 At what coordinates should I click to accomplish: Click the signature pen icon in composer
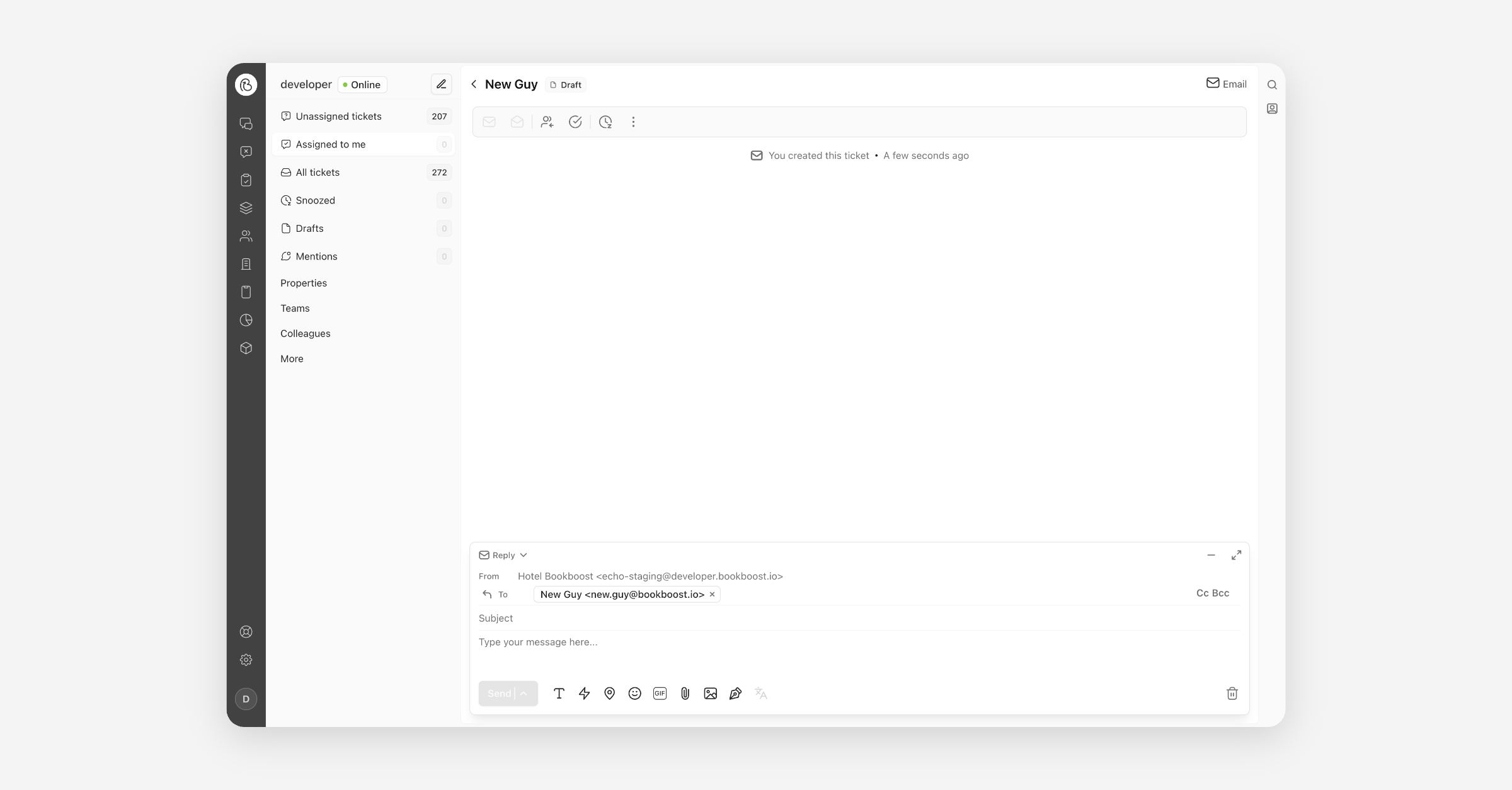(735, 694)
